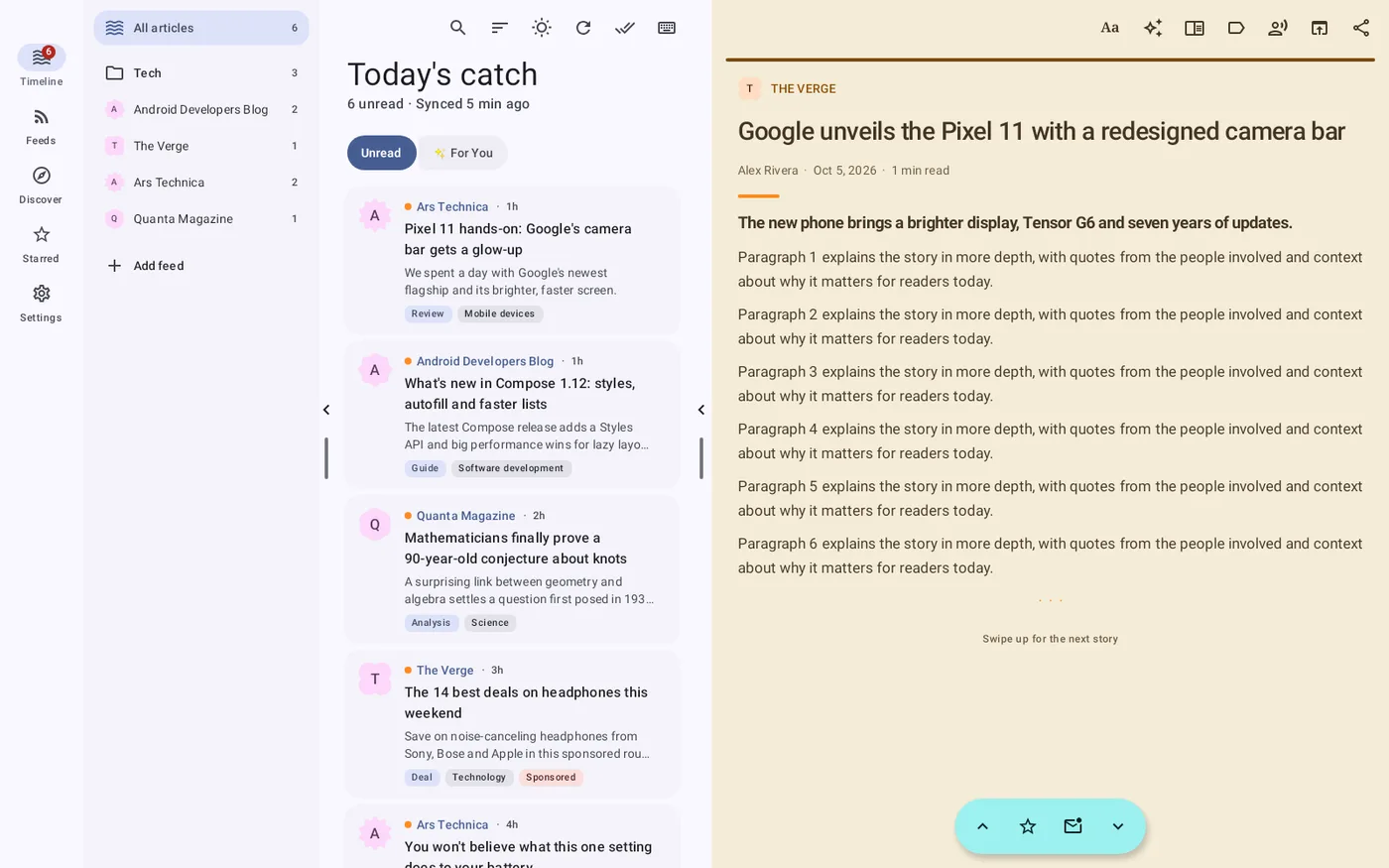The height and width of the screenshot is (868, 1389).
Task: Click THE VERGE source label in reader
Action: click(803, 88)
